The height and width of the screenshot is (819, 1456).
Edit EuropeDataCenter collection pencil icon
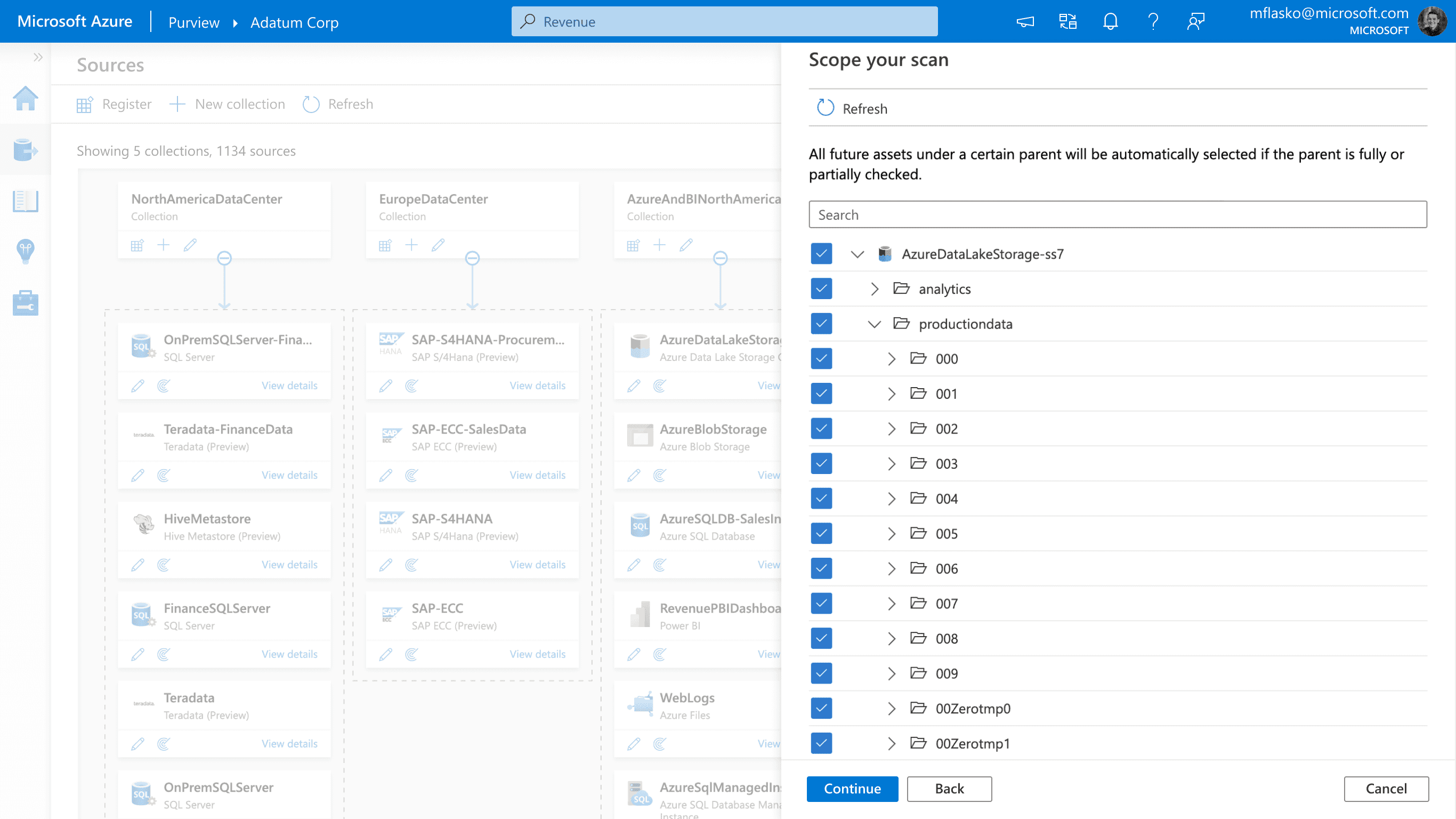coord(438,245)
